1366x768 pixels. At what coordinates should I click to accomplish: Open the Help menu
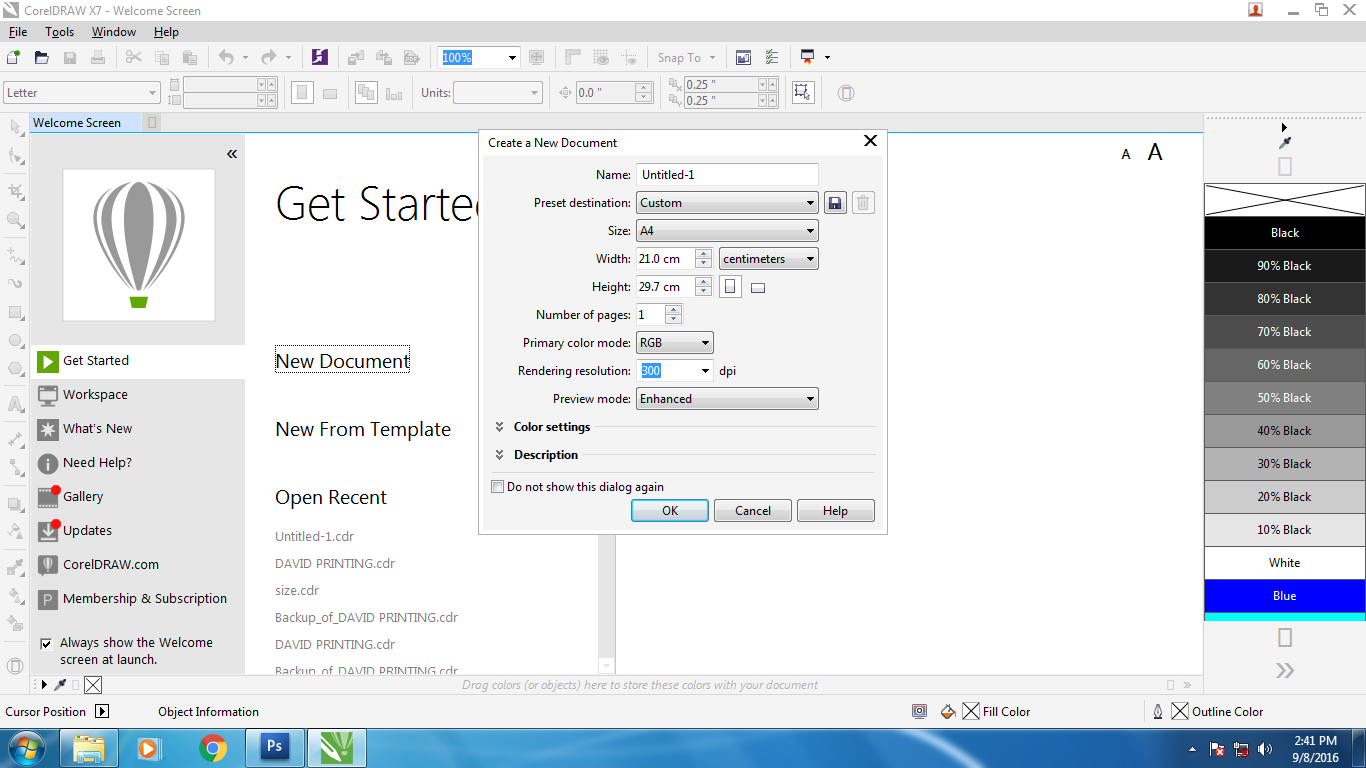click(x=166, y=32)
